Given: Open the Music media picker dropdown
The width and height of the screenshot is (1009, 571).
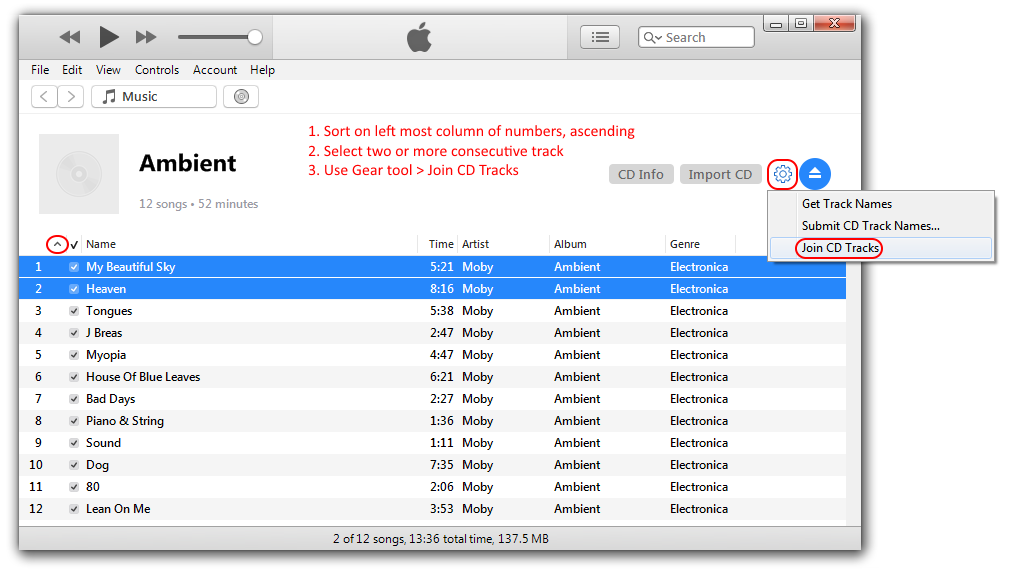Looking at the screenshot, I should pyautogui.click(x=154, y=97).
